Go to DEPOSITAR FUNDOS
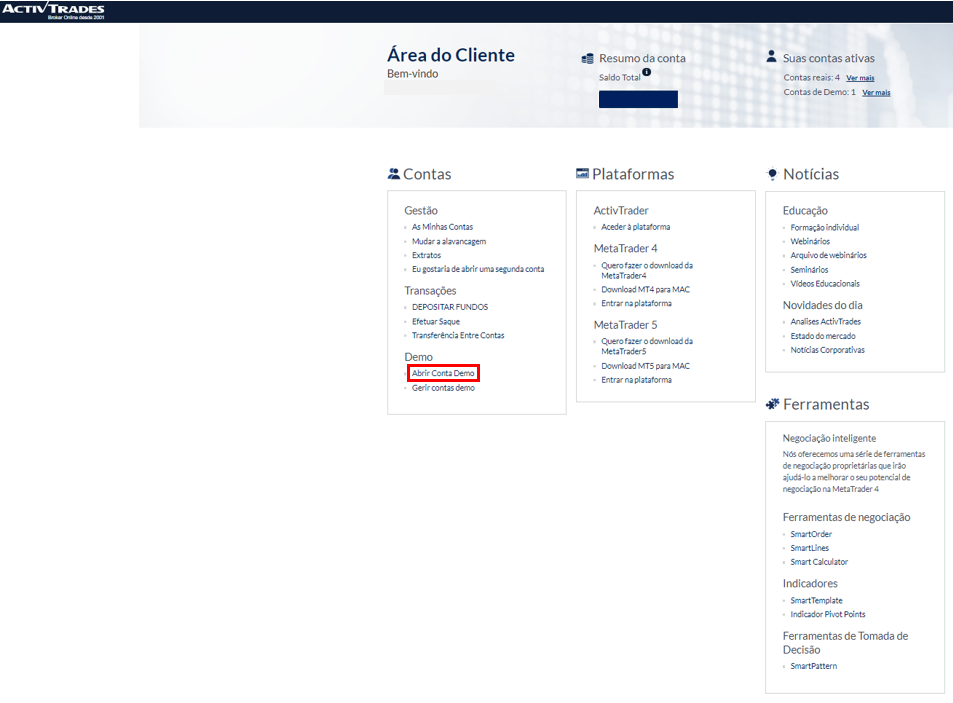Screen dimensions: 953x703 coord(450,307)
